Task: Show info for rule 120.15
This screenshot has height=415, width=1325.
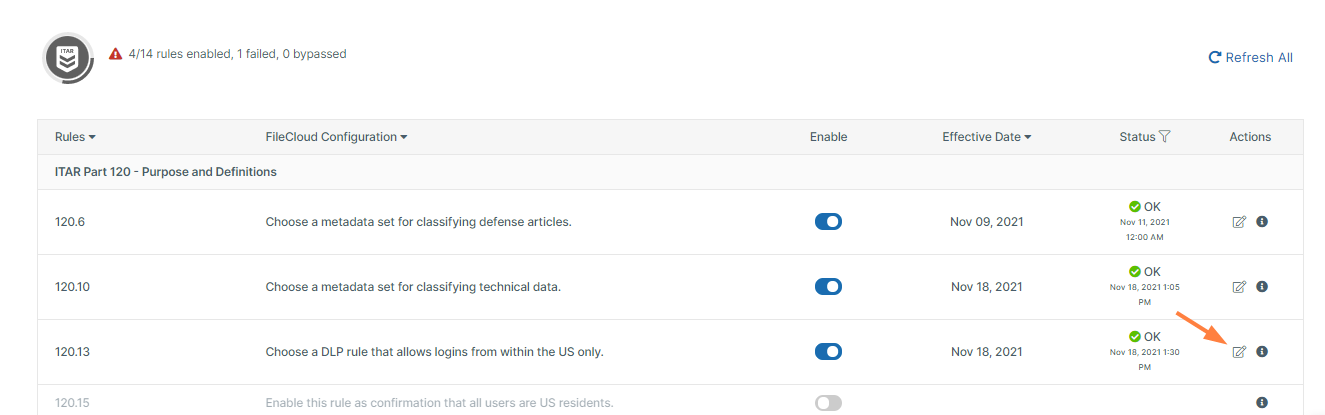Action: [x=1262, y=403]
